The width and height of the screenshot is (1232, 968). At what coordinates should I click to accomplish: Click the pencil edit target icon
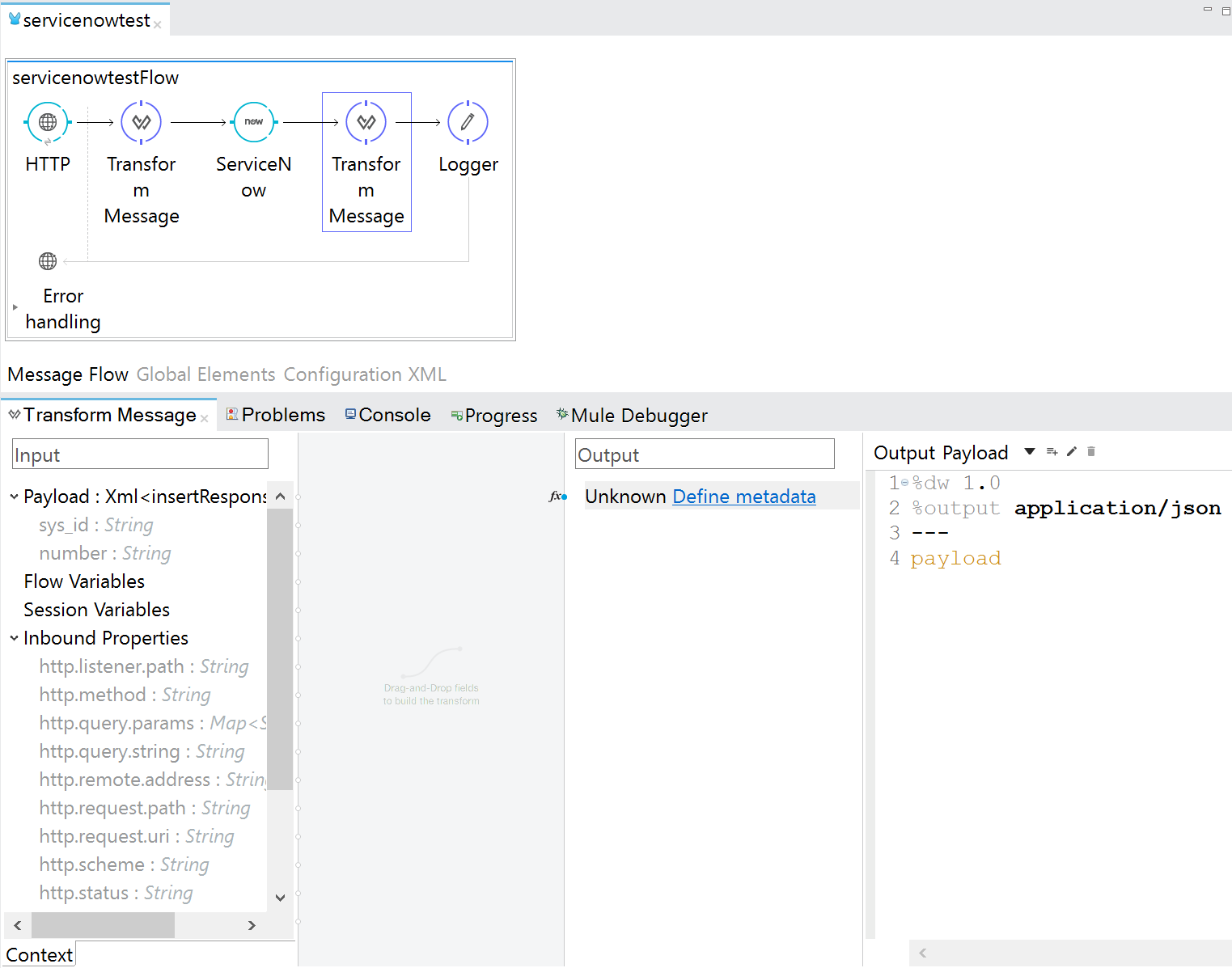(x=1072, y=452)
